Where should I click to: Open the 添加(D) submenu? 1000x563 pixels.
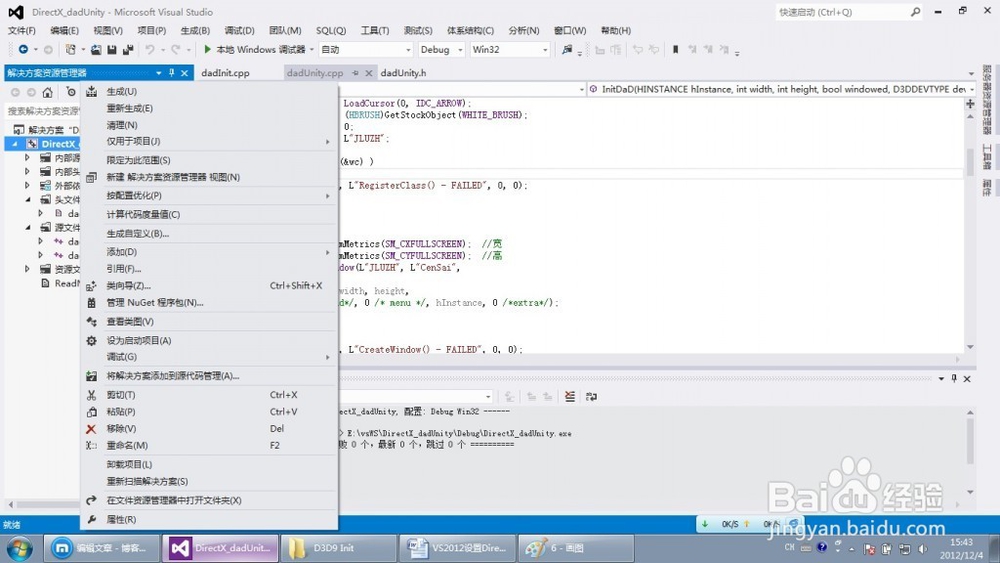210,252
